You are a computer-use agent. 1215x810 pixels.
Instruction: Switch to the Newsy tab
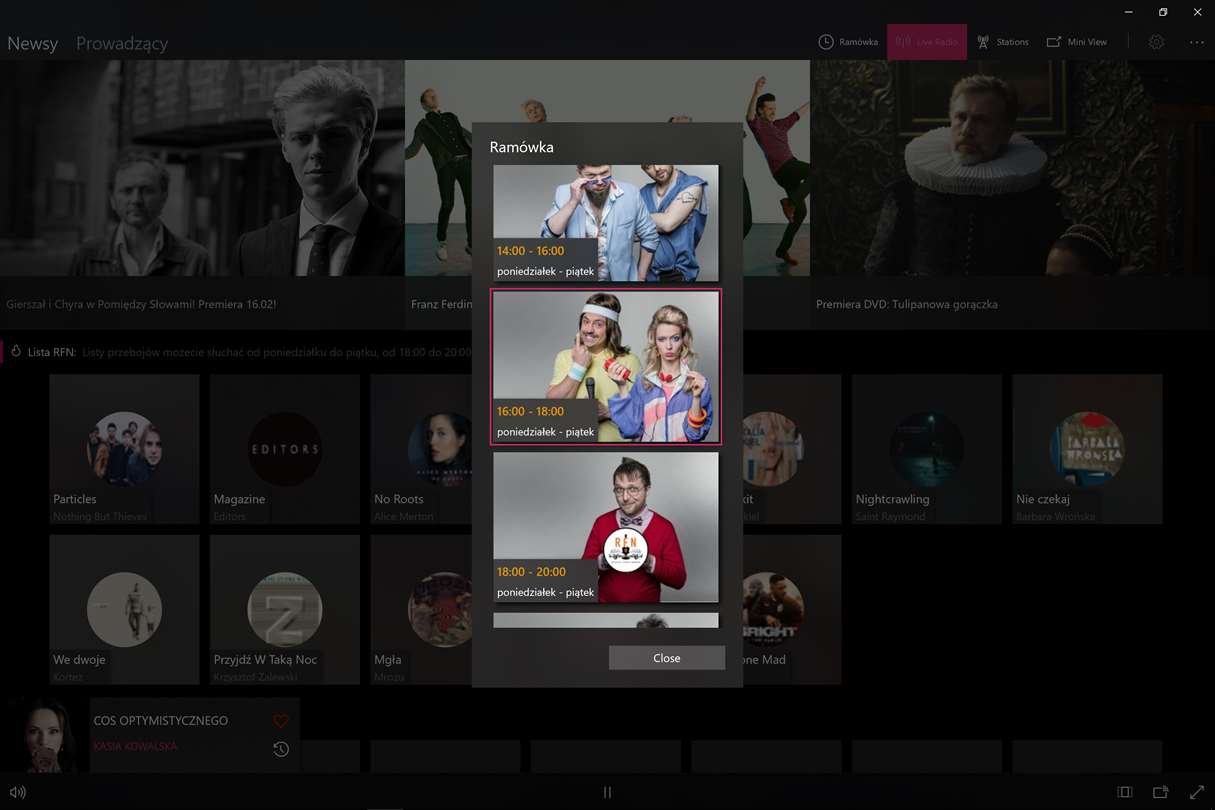click(x=32, y=43)
